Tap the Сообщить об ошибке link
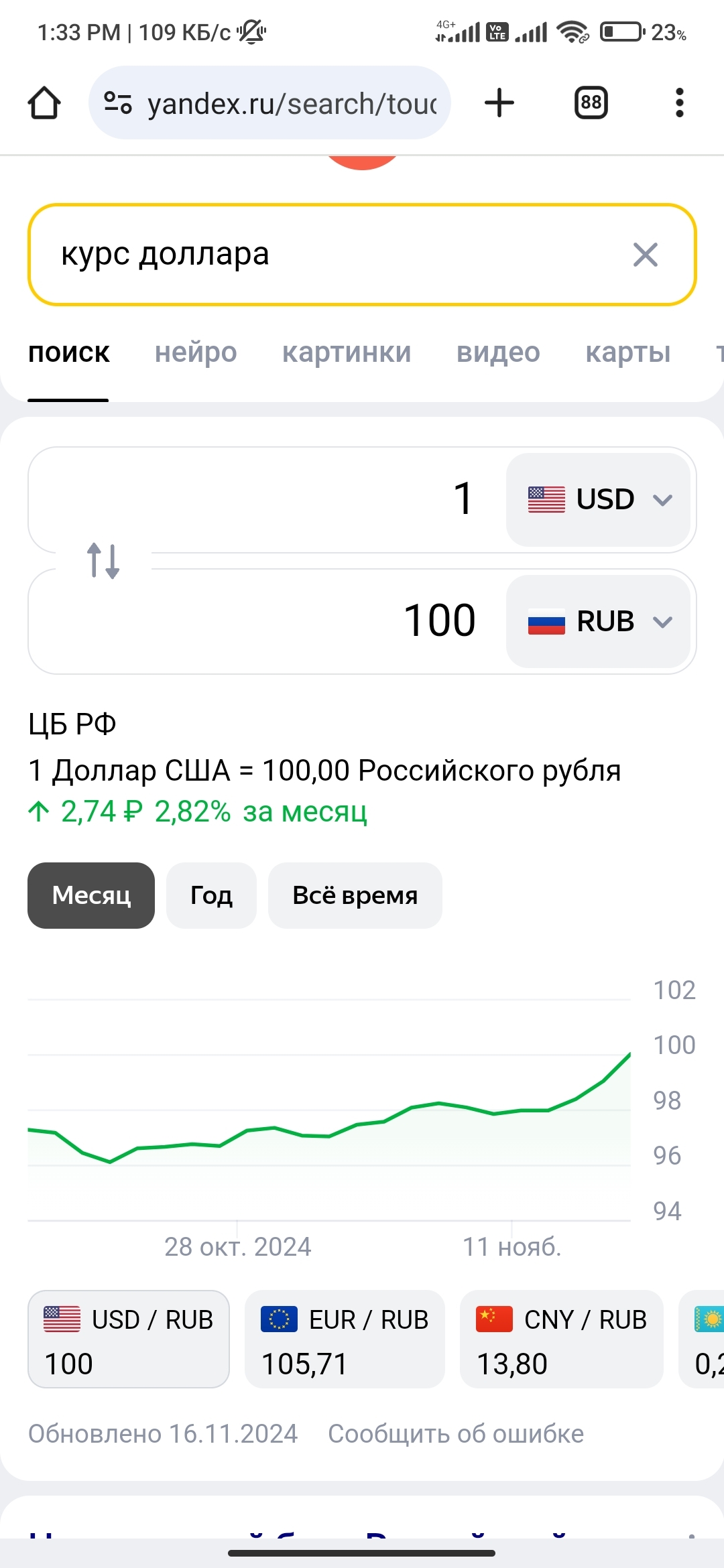724x1568 pixels. 456,1433
